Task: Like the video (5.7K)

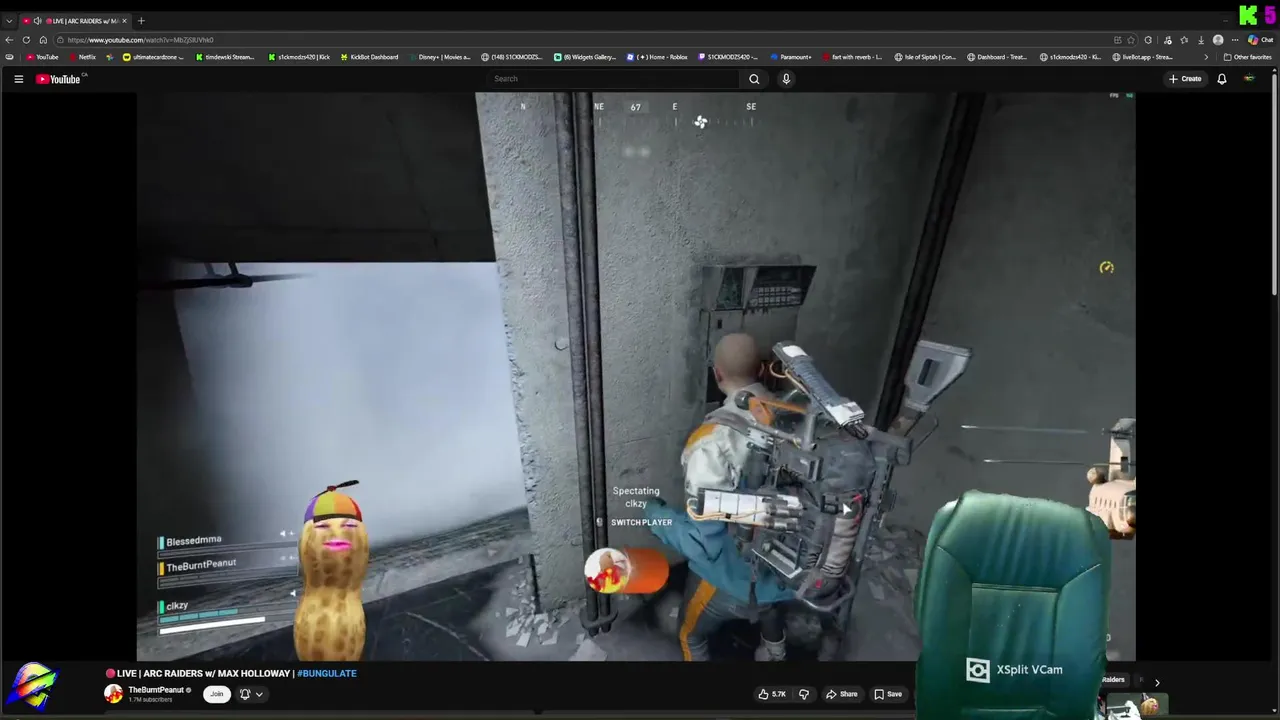Action: pos(771,694)
